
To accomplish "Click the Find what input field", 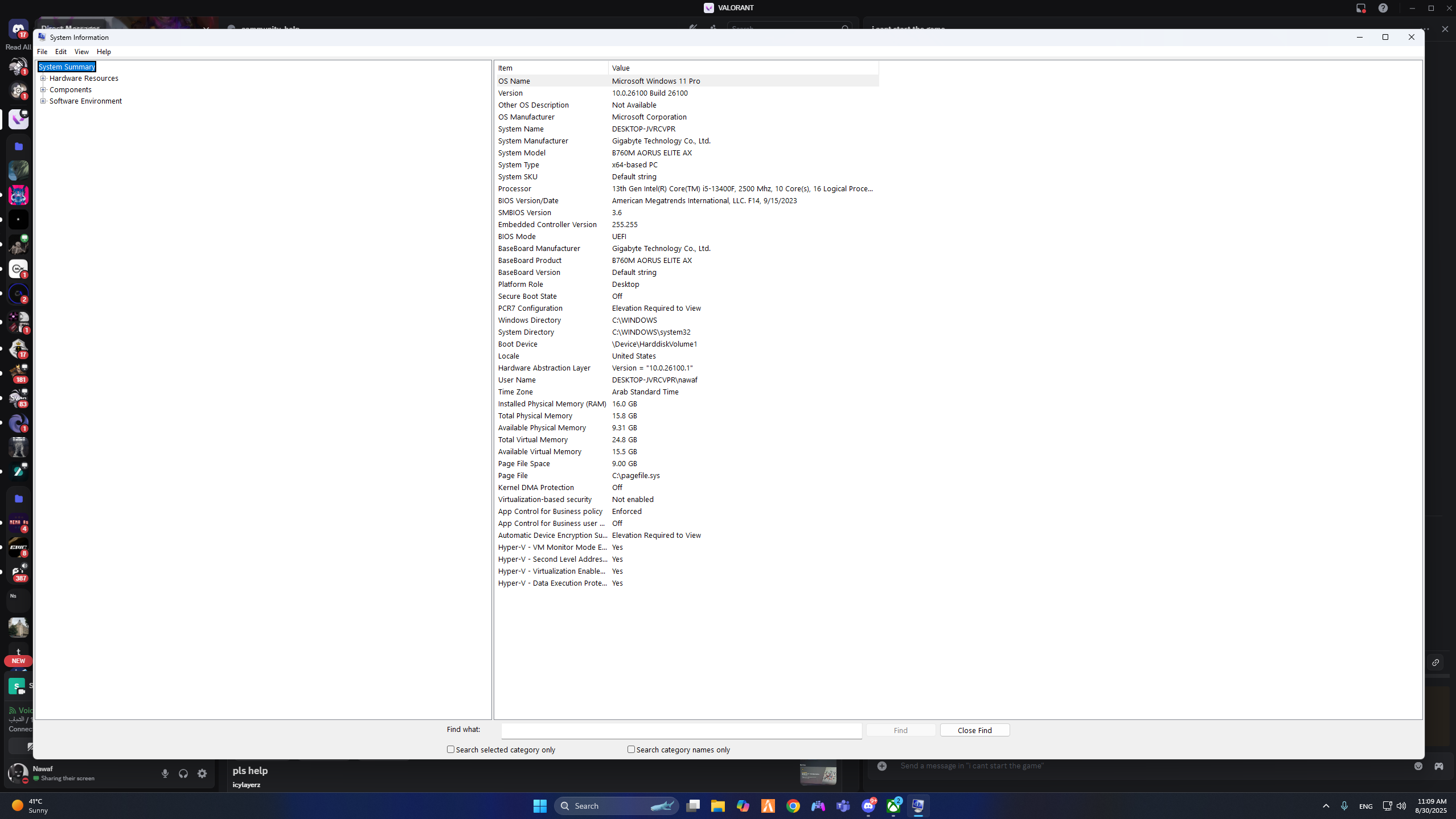I will (x=681, y=730).
